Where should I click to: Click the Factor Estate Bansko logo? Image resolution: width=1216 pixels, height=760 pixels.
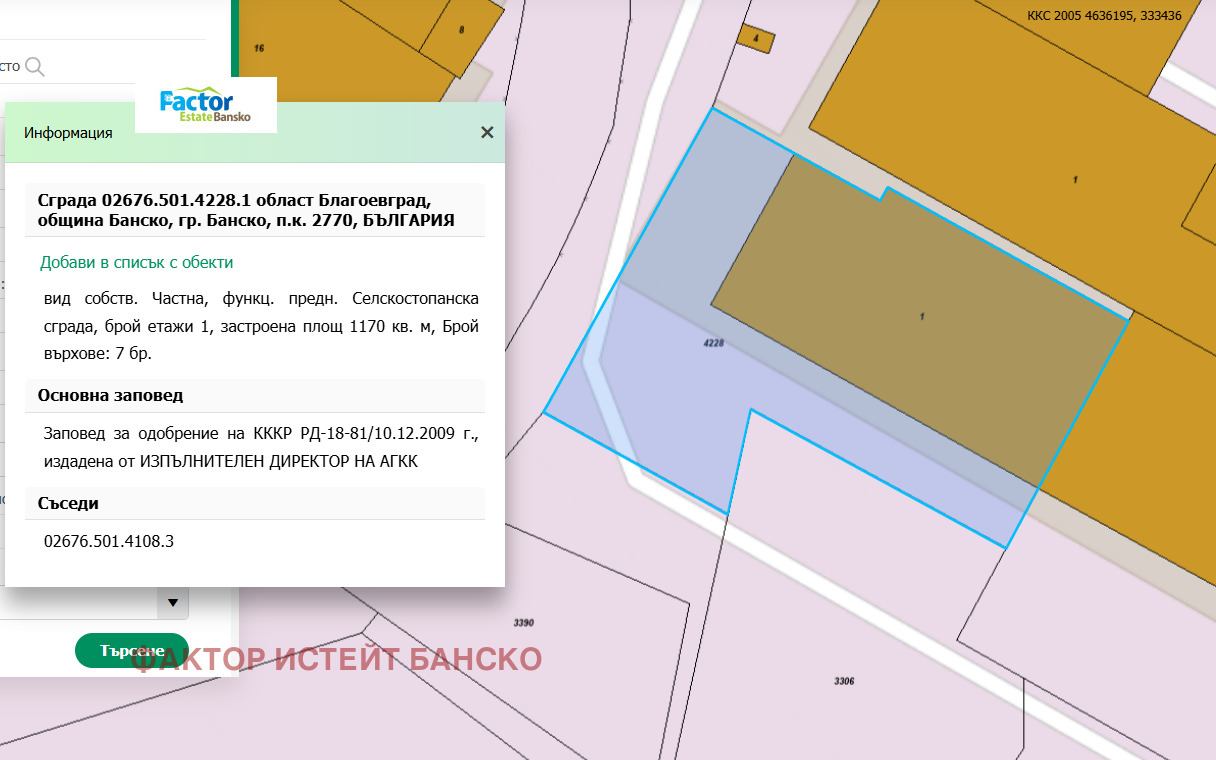click(x=205, y=106)
